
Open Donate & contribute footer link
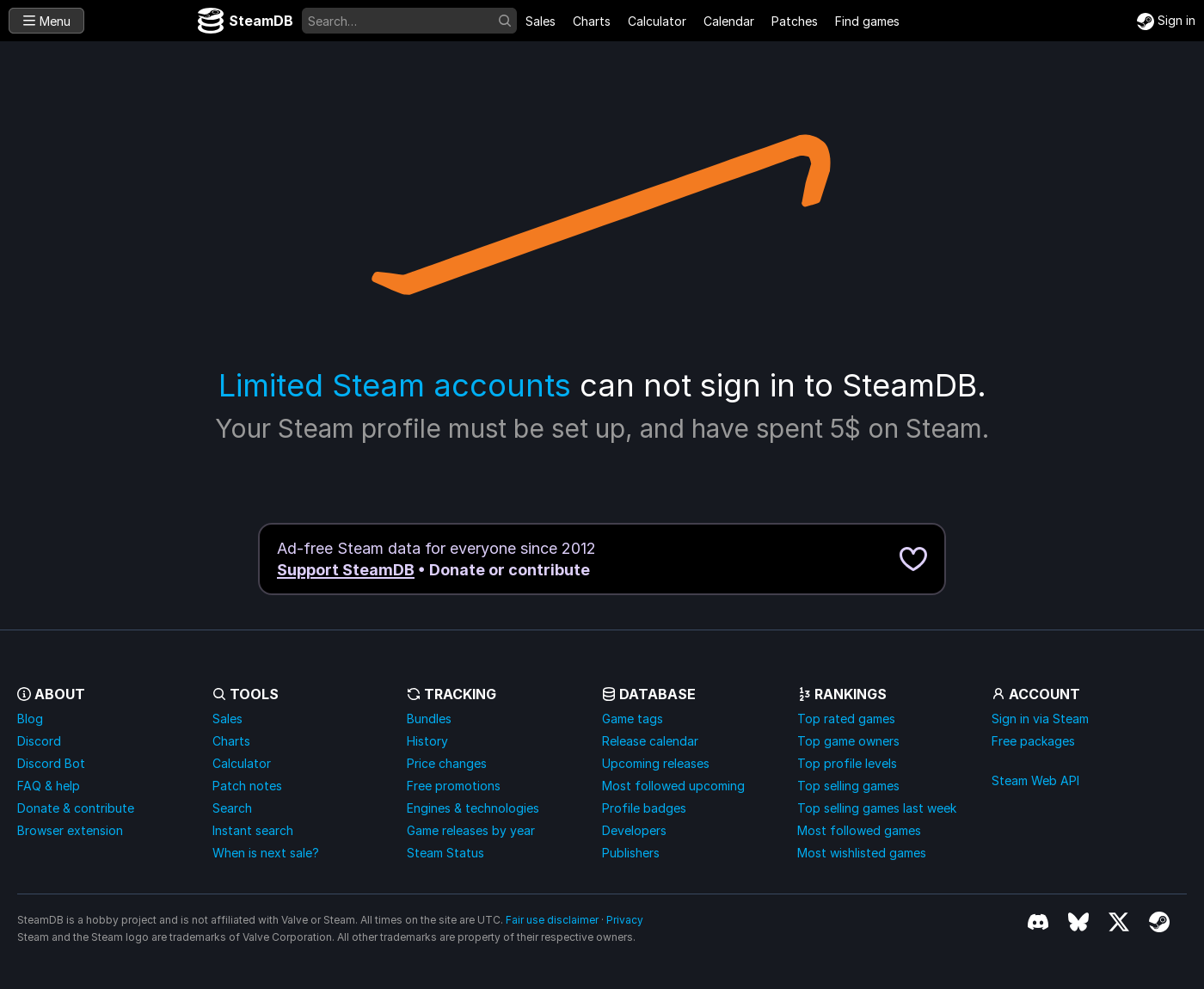click(76, 808)
